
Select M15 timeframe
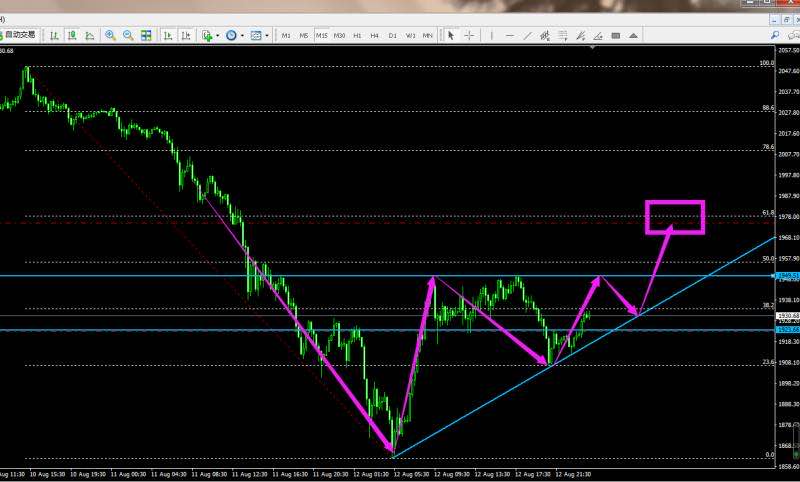tap(321, 35)
